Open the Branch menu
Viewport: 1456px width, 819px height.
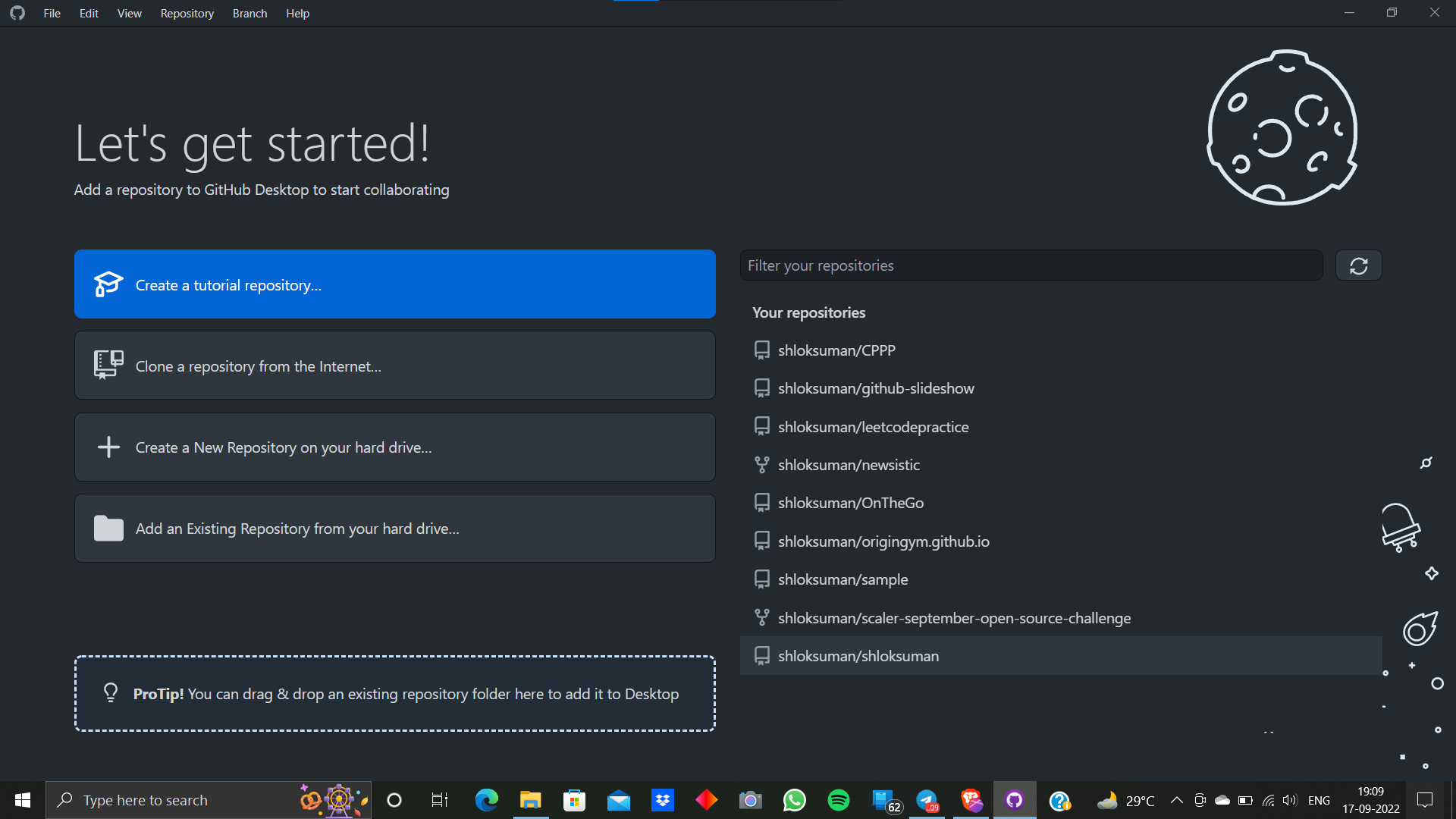(x=249, y=13)
